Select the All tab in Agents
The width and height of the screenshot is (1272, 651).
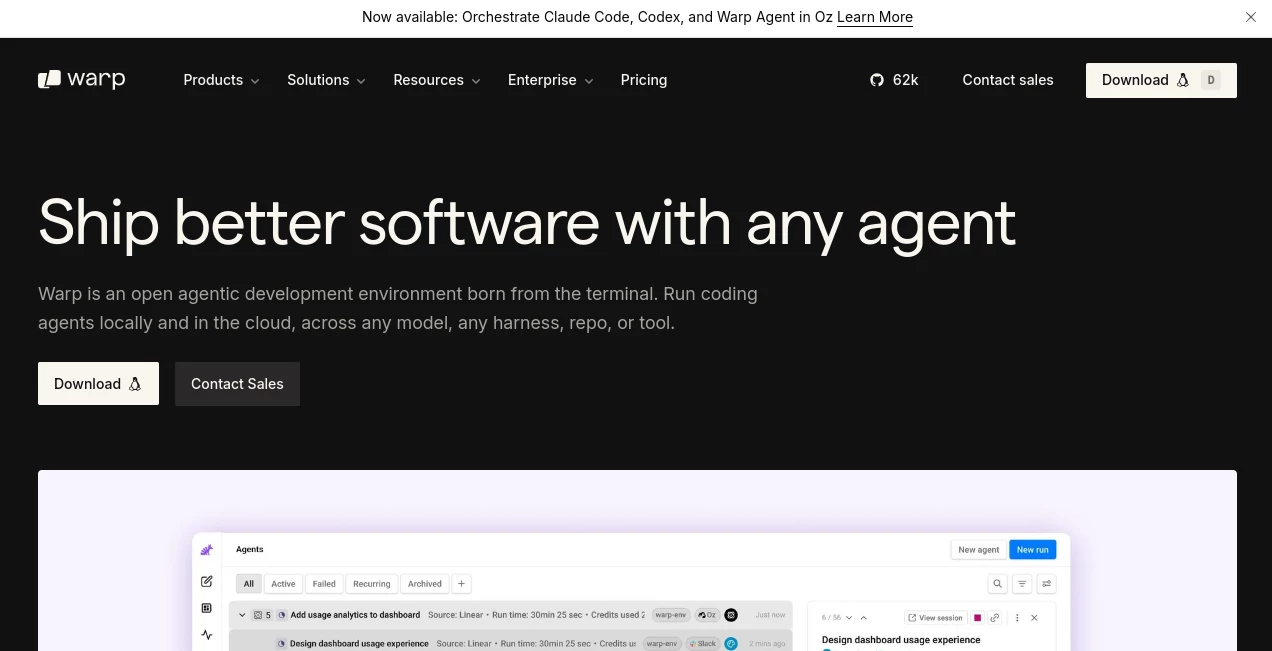tap(249, 584)
